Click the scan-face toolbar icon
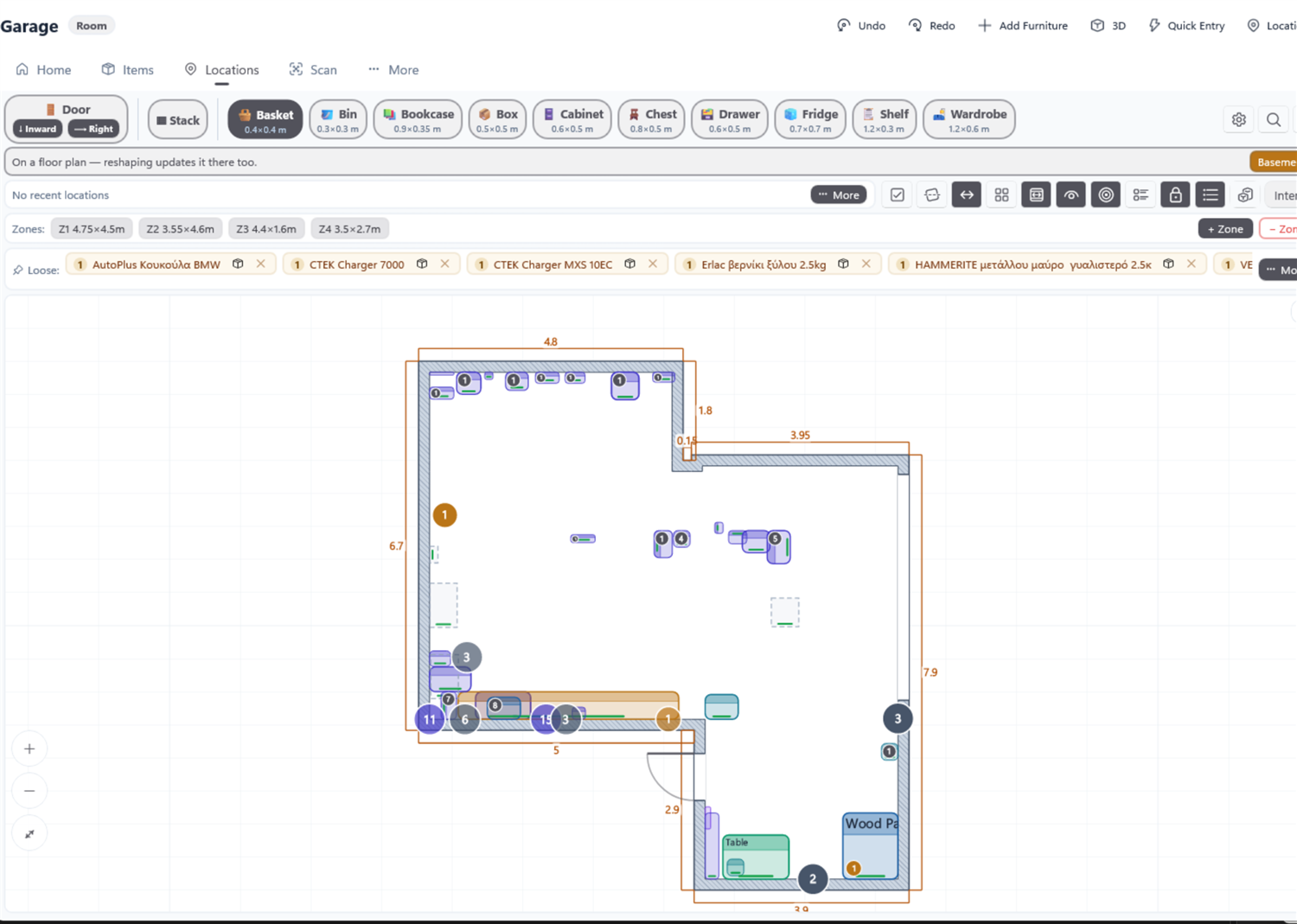 point(932,195)
